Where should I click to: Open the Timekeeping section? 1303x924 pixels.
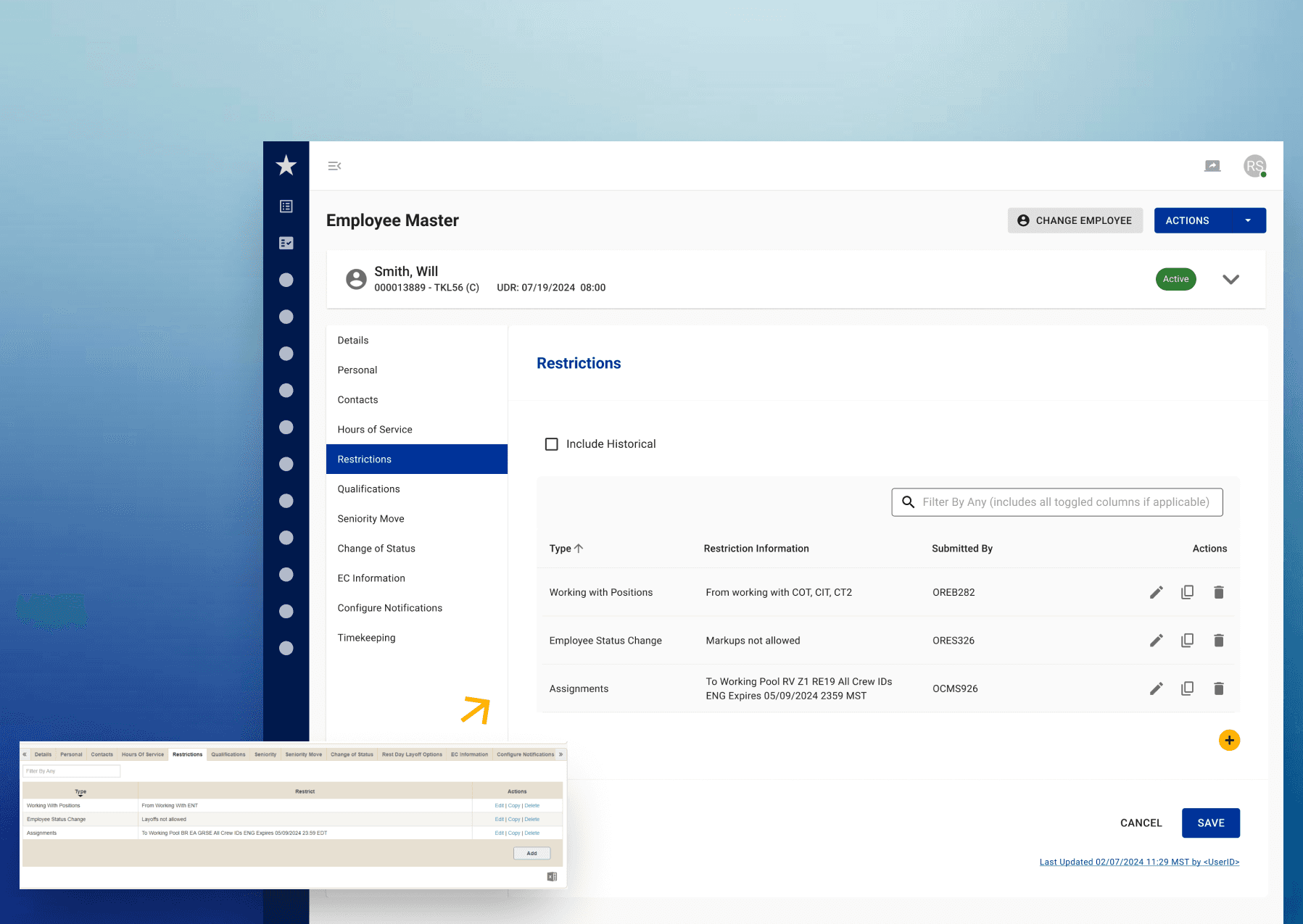(417, 638)
